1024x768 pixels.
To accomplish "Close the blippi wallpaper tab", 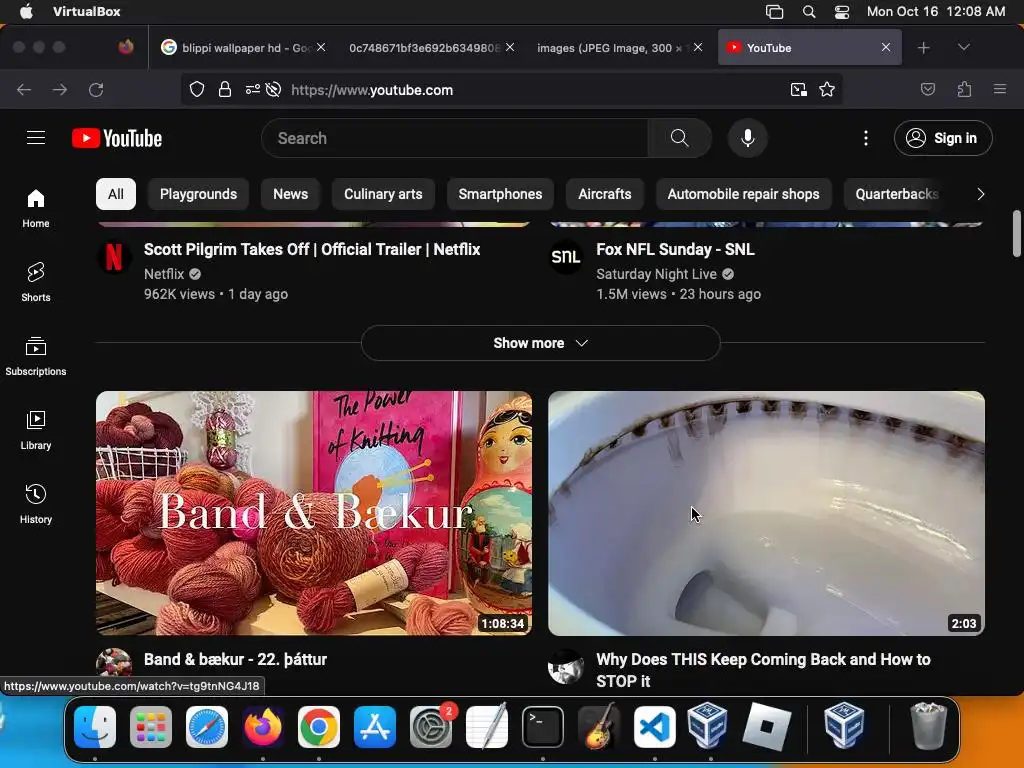I will 321,47.
